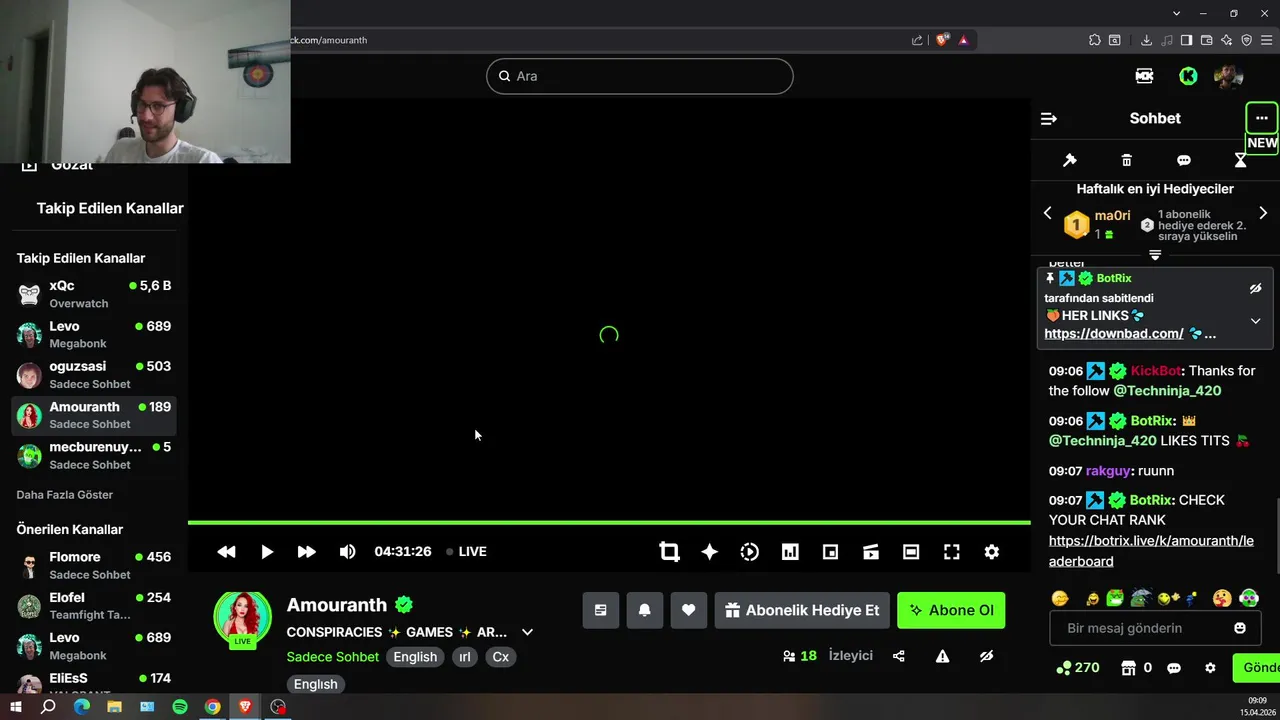Toggle notification bell for Amouranth
1280x720 pixels.
click(645, 610)
